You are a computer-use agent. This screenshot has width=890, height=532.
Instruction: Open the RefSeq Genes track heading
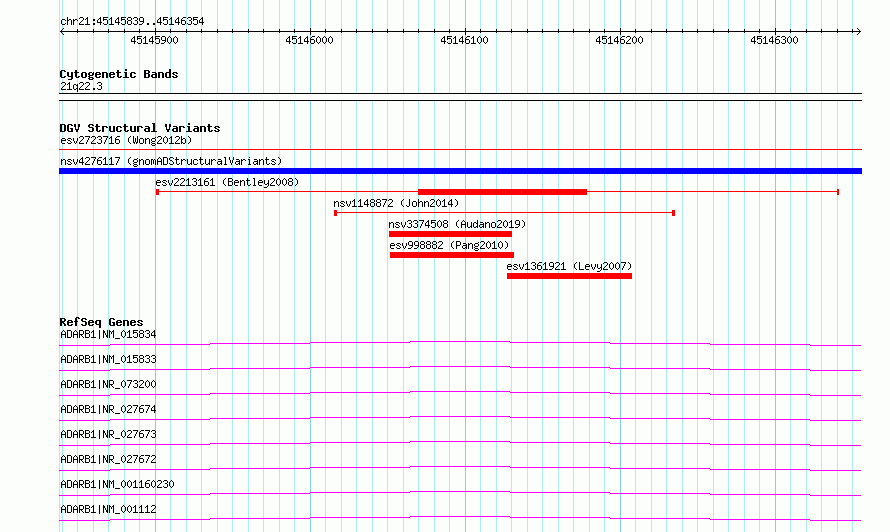(x=101, y=322)
